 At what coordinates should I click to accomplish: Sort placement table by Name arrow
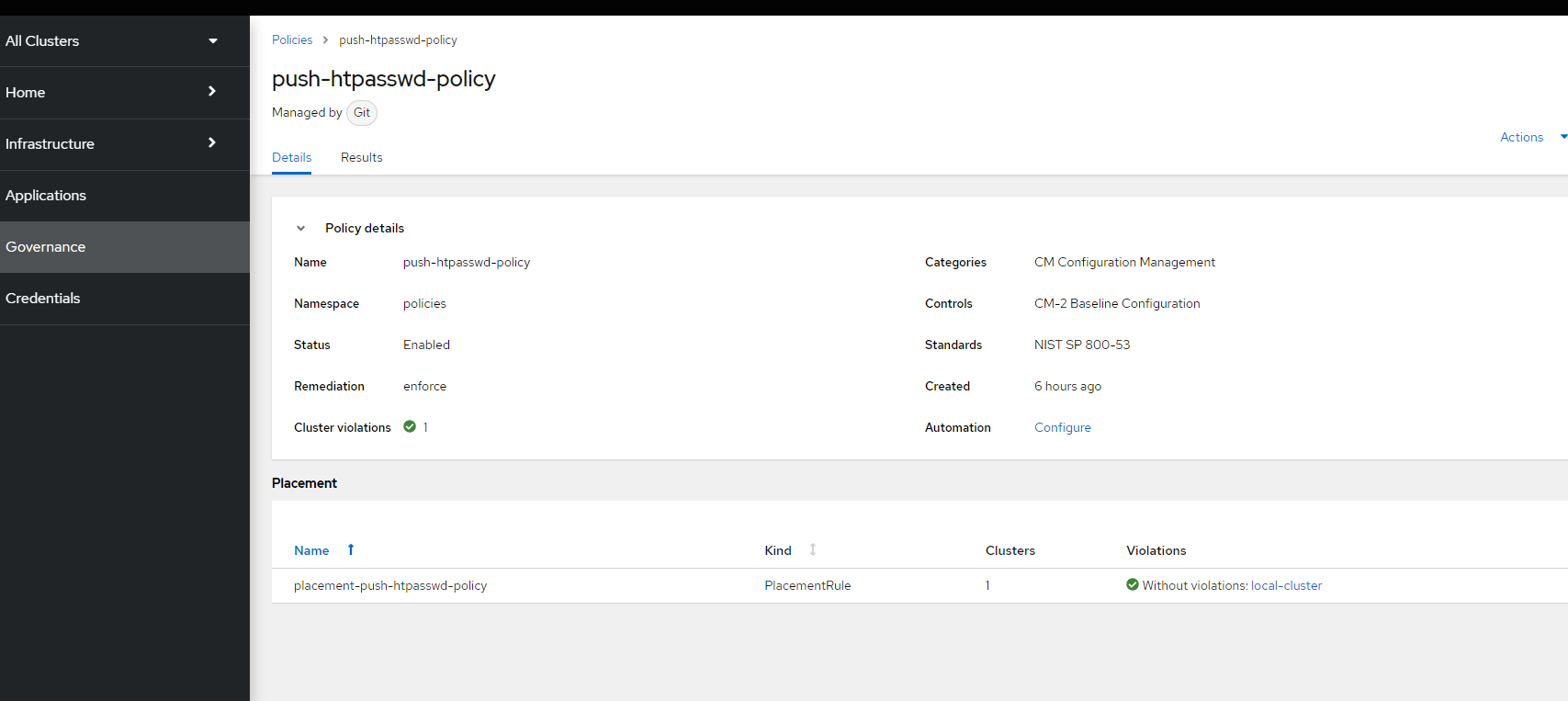pyautogui.click(x=351, y=549)
